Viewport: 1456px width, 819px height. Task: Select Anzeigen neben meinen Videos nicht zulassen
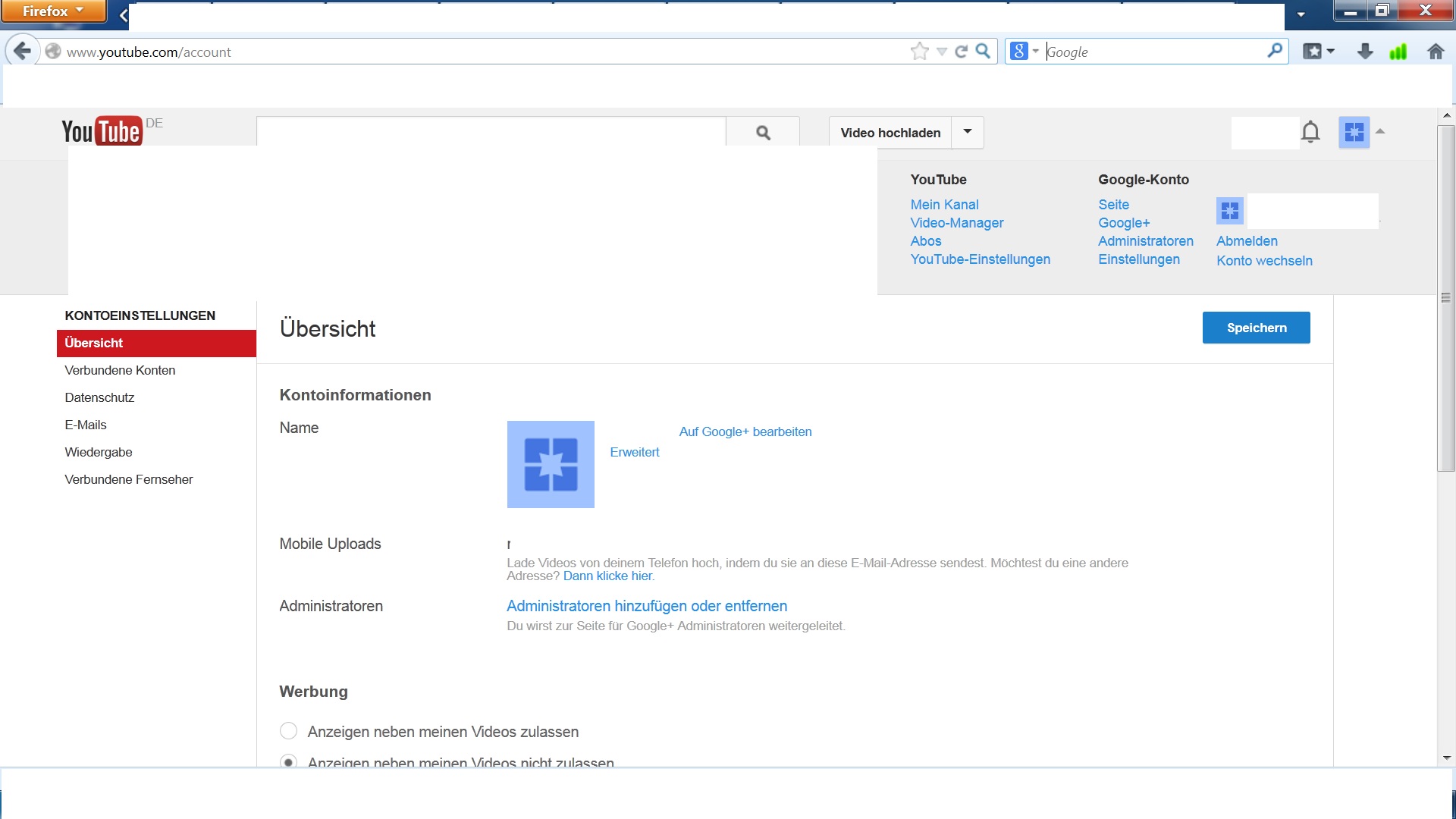pyautogui.click(x=288, y=761)
